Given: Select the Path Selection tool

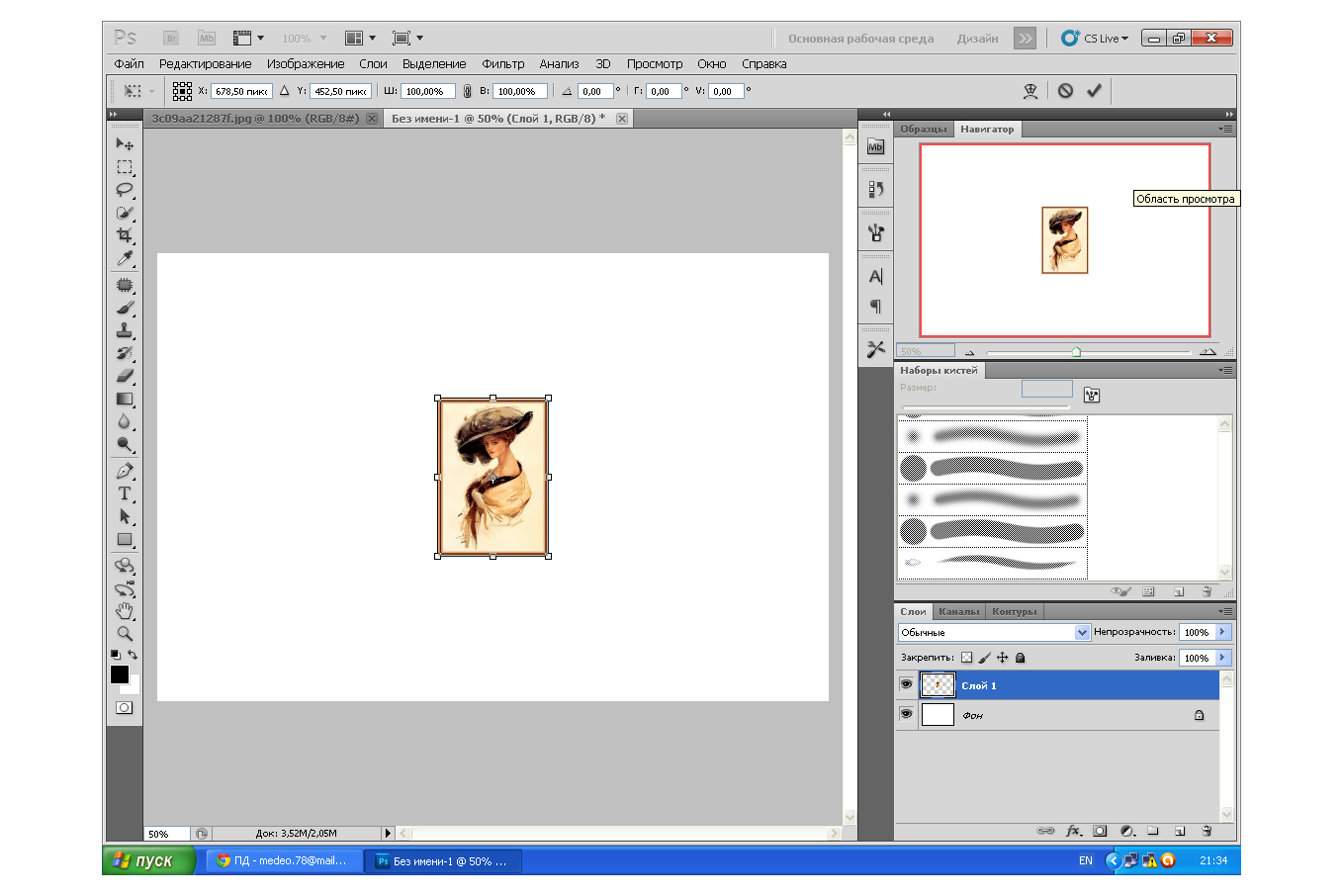Looking at the screenshot, I should 125,517.
